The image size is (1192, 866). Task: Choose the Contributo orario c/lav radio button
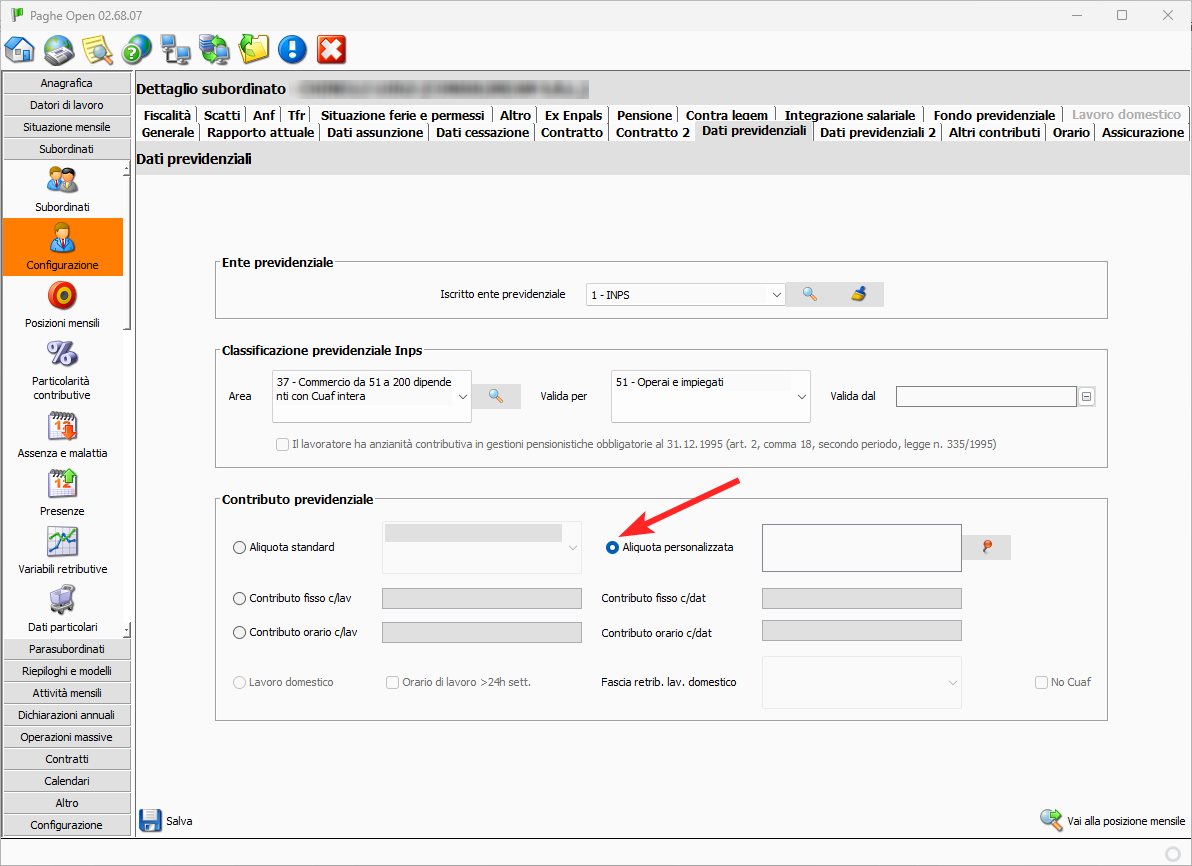click(239, 632)
